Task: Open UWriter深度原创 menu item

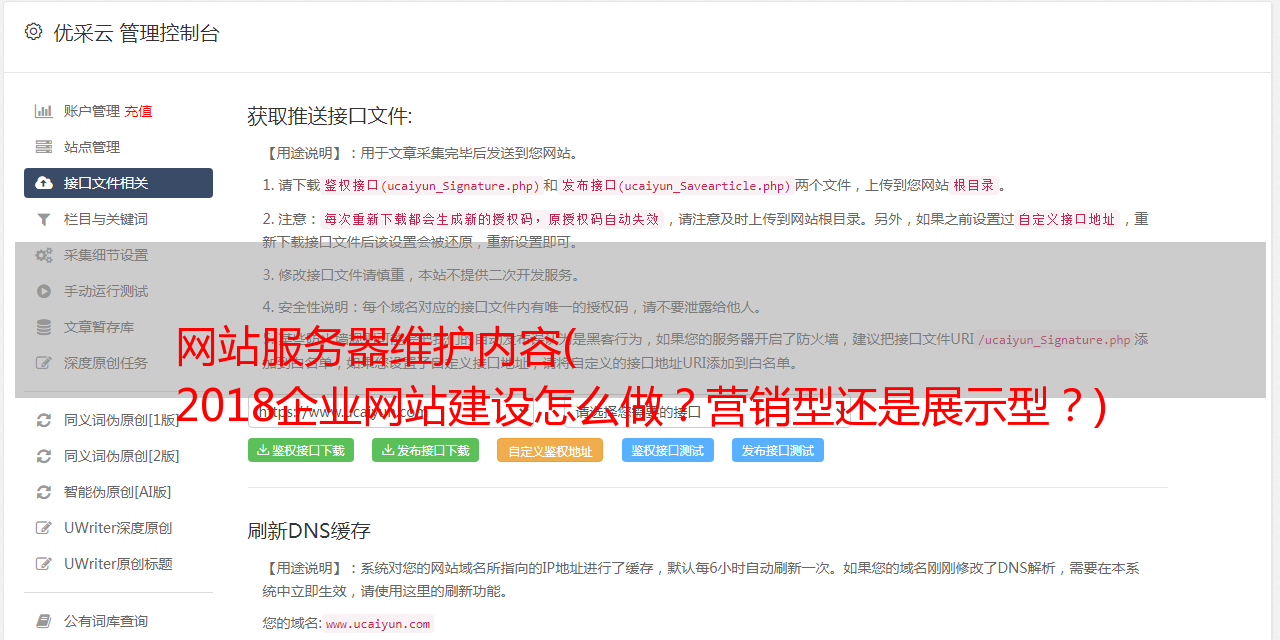Action: 118,528
